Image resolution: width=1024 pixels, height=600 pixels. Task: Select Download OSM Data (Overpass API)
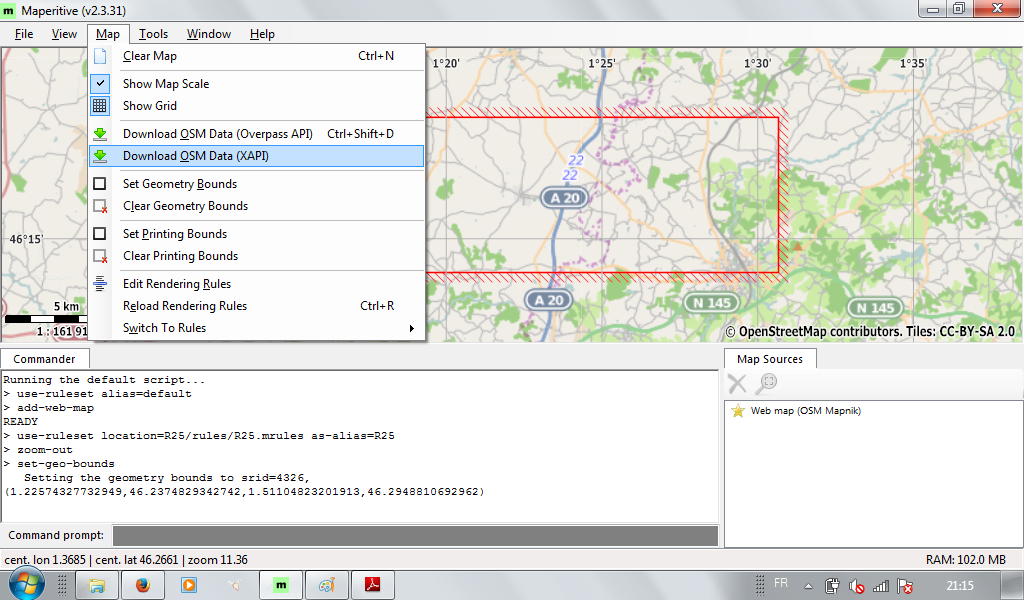[257, 134]
